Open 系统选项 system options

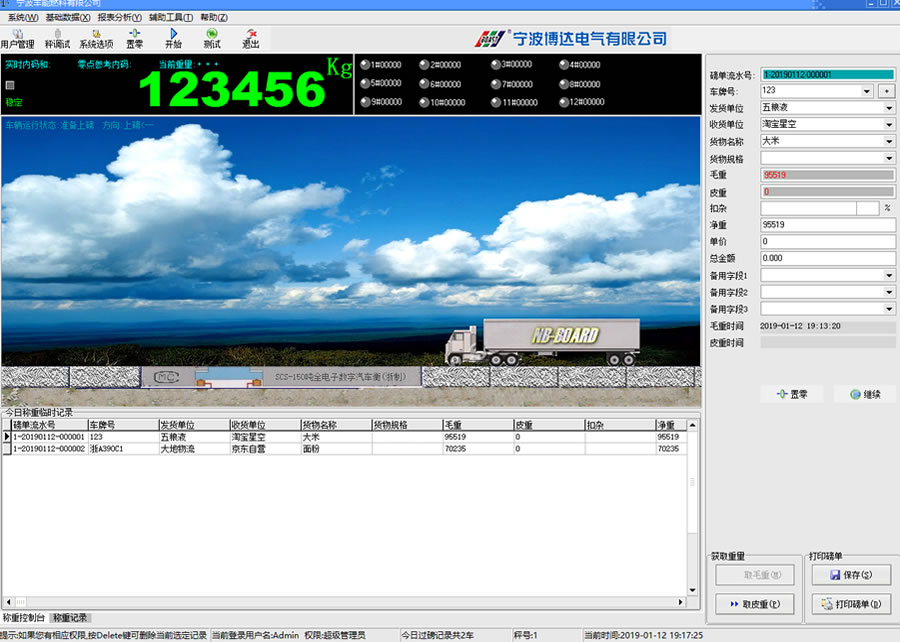(x=96, y=39)
